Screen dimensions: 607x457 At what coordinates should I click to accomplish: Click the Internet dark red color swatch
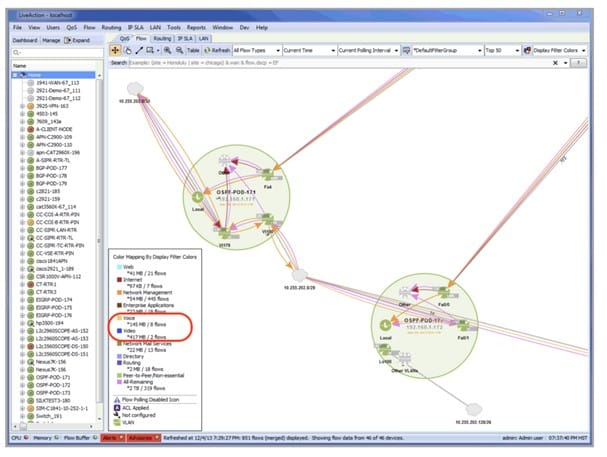119,280
